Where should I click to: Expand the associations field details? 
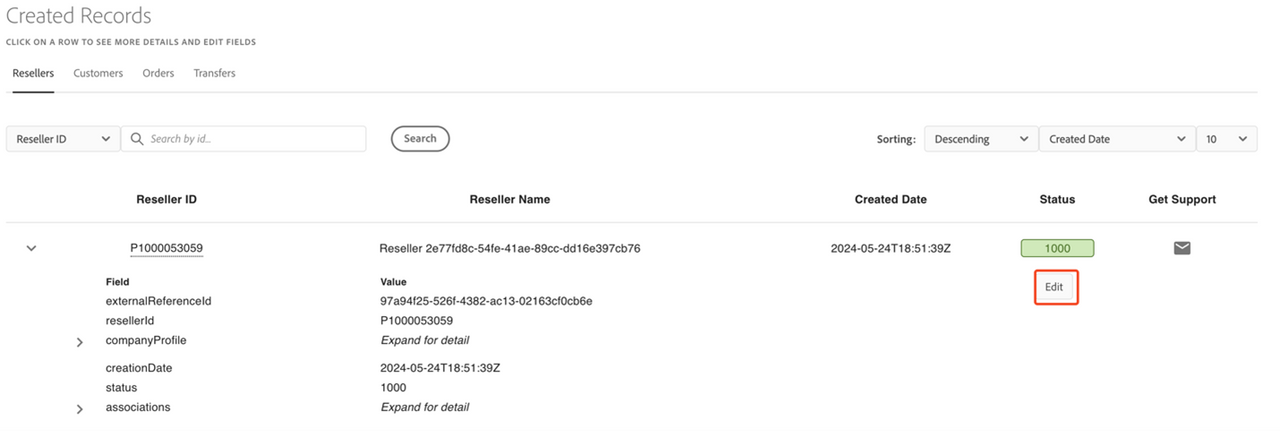pyautogui.click(x=80, y=409)
